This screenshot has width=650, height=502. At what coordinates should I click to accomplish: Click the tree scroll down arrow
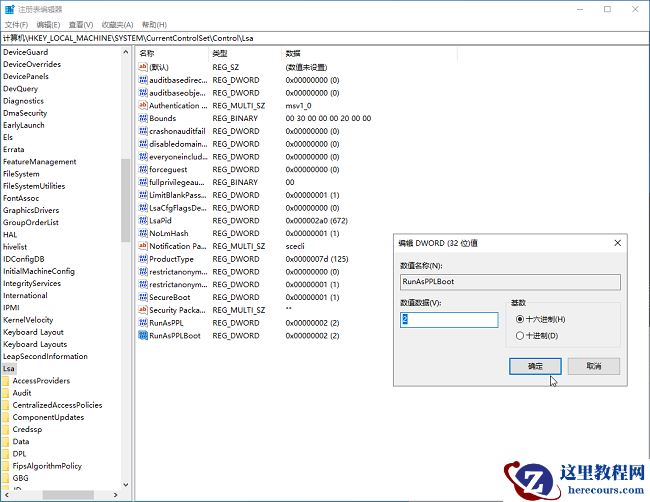point(126,484)
